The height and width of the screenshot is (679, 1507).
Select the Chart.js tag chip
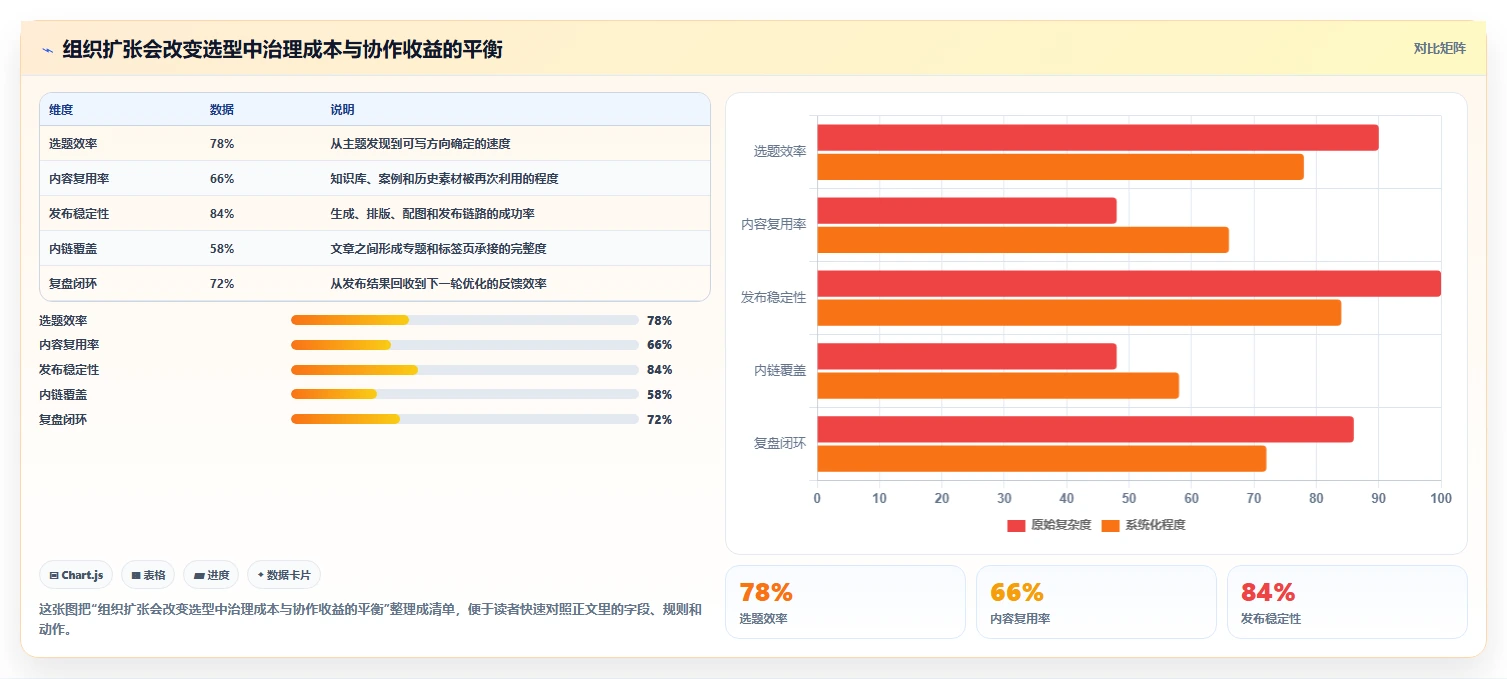coord(77,575)
